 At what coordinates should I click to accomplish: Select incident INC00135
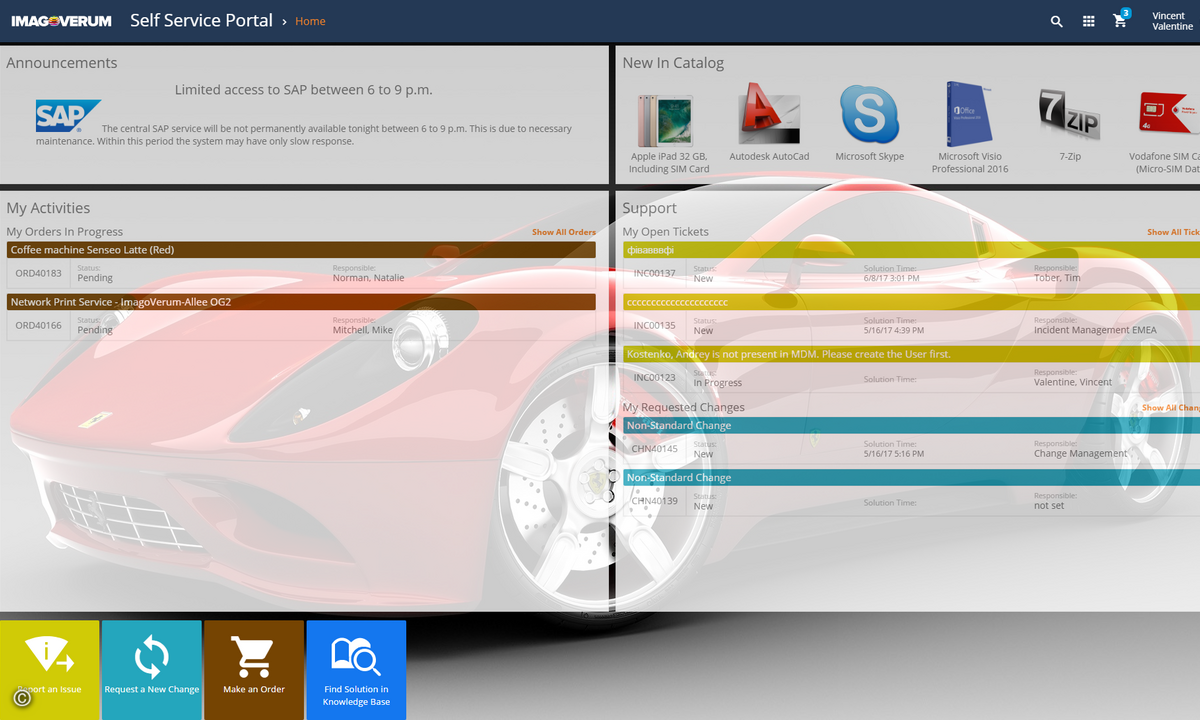(654, 325)
